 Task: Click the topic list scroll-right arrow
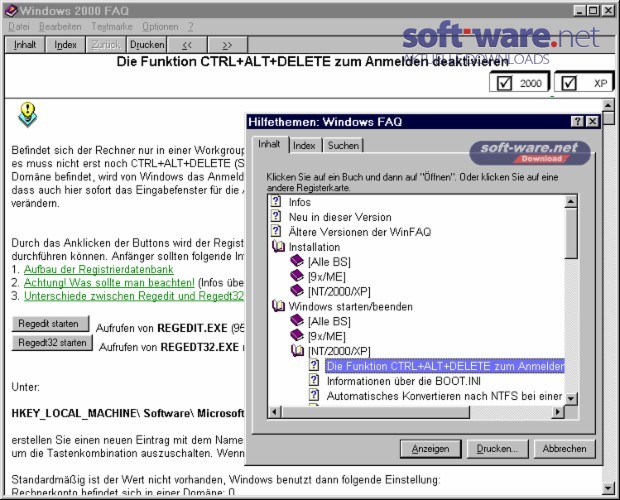pos(558,411)
